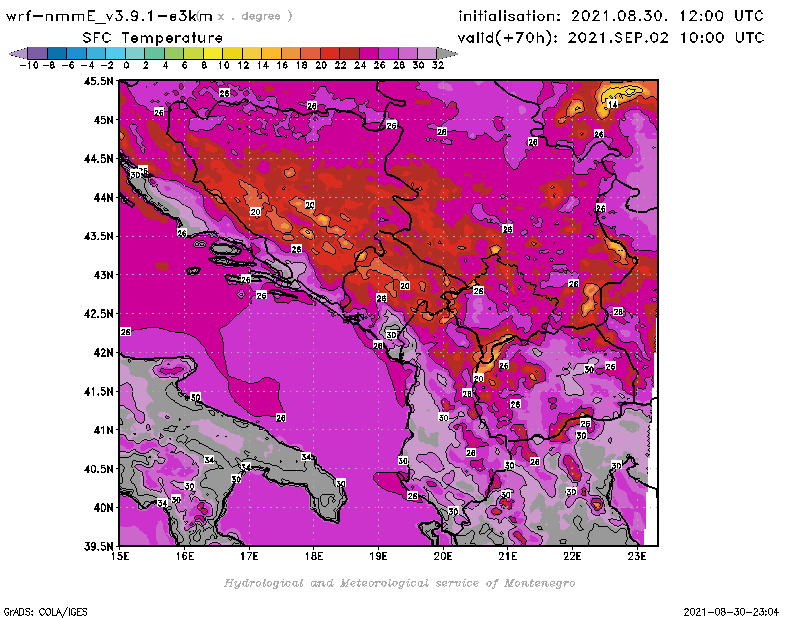Click the purple -10 to -8 legend swatch

[x=38, y=53]
